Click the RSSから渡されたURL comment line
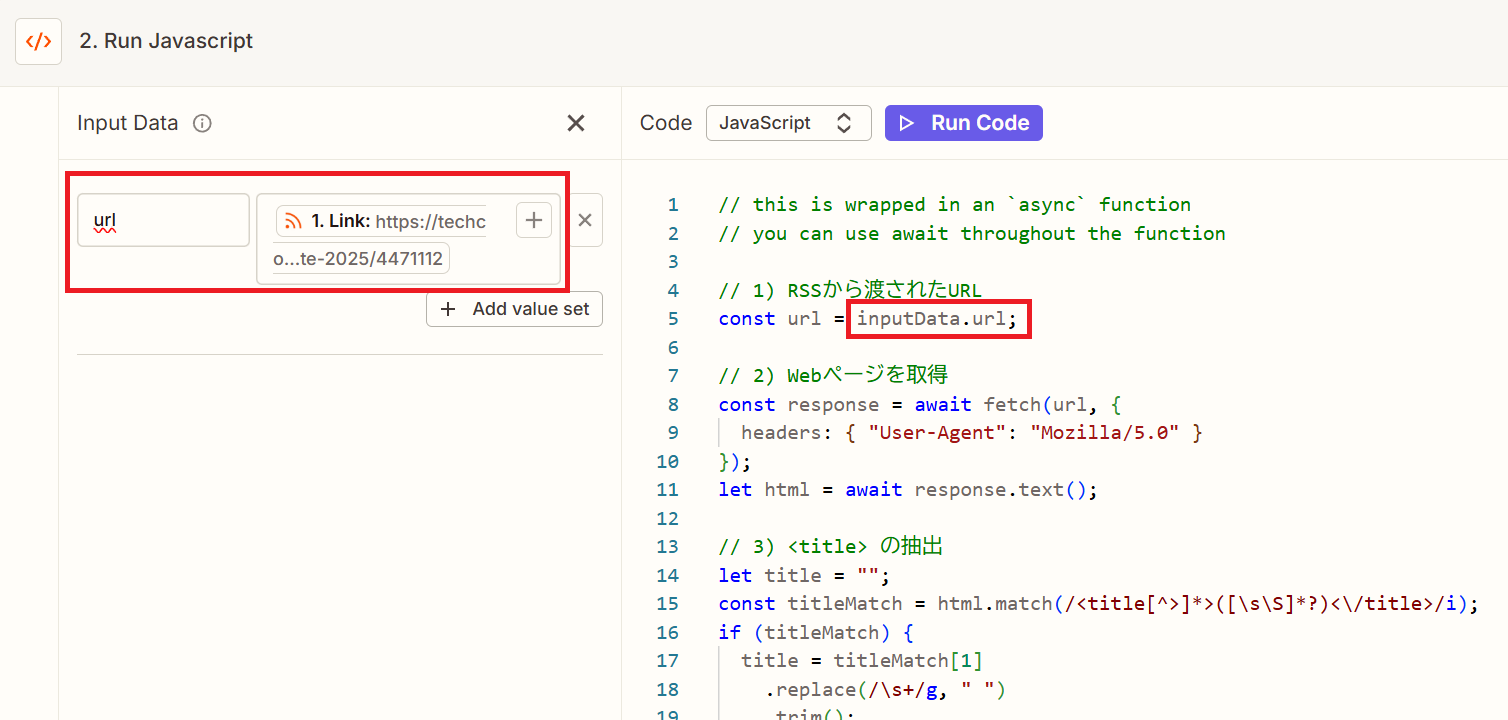Screen dimensions: 1508x720 tap(850, 290)
